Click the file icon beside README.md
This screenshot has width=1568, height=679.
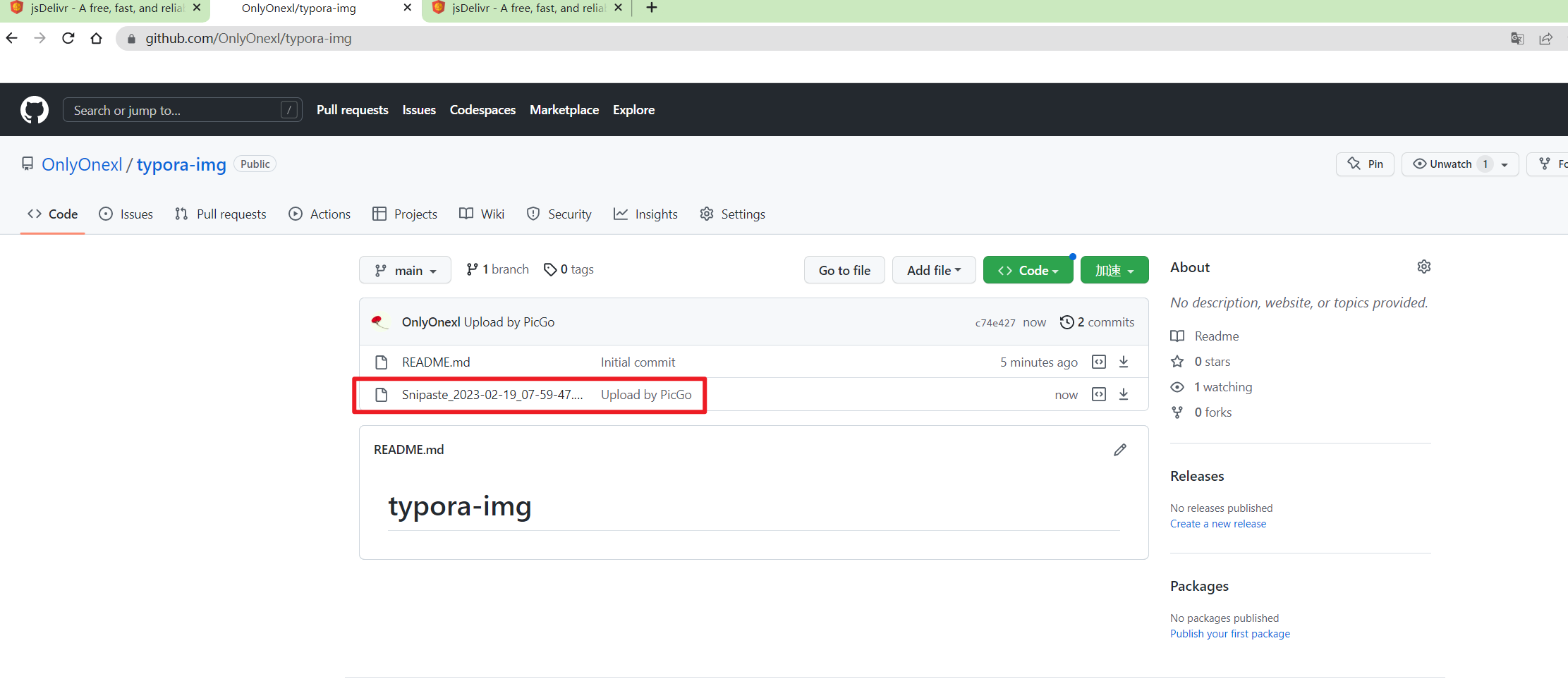pyautogui.click(x=382, y=362)
